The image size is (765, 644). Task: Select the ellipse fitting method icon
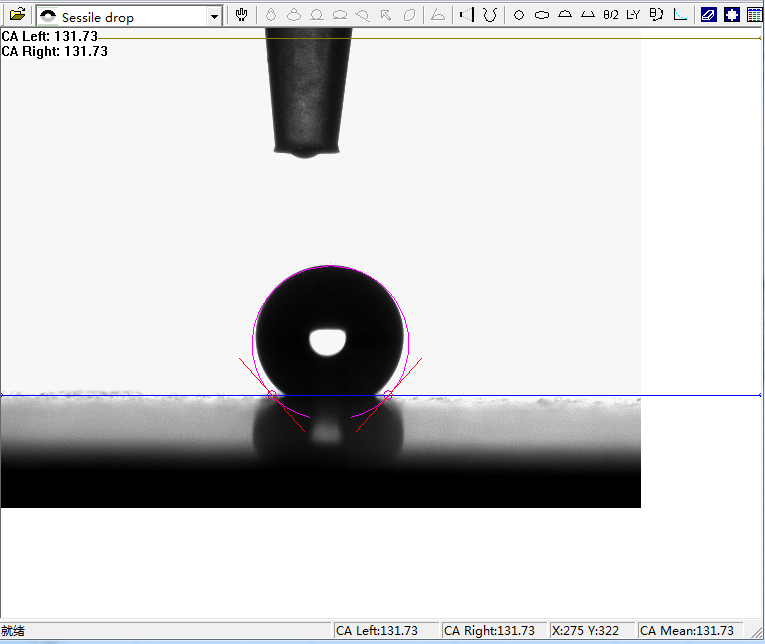tap(541, 15)
